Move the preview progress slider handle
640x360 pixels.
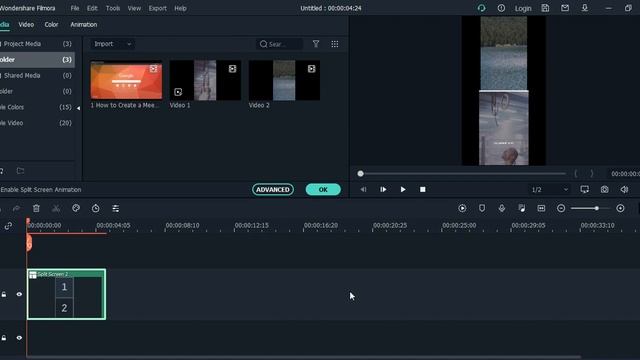[x=360, y=173]
